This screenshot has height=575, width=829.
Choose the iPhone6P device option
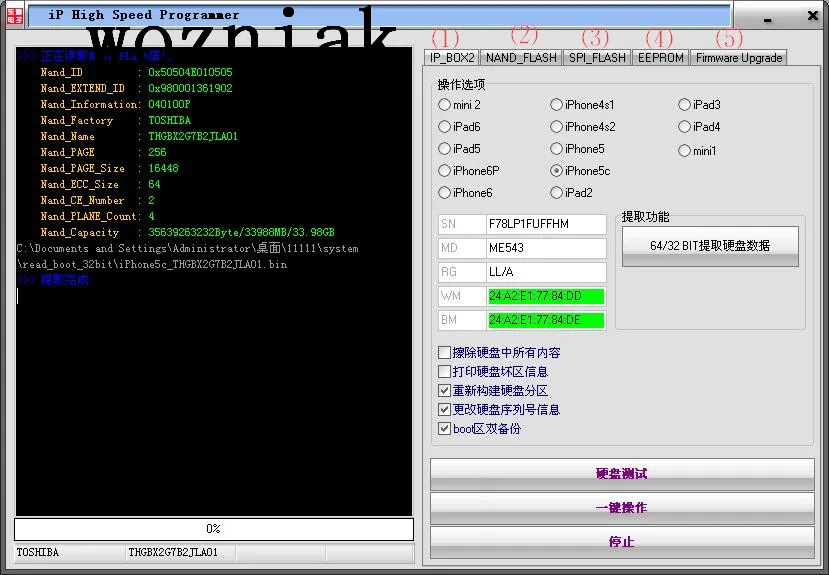(x=469, y=171)
